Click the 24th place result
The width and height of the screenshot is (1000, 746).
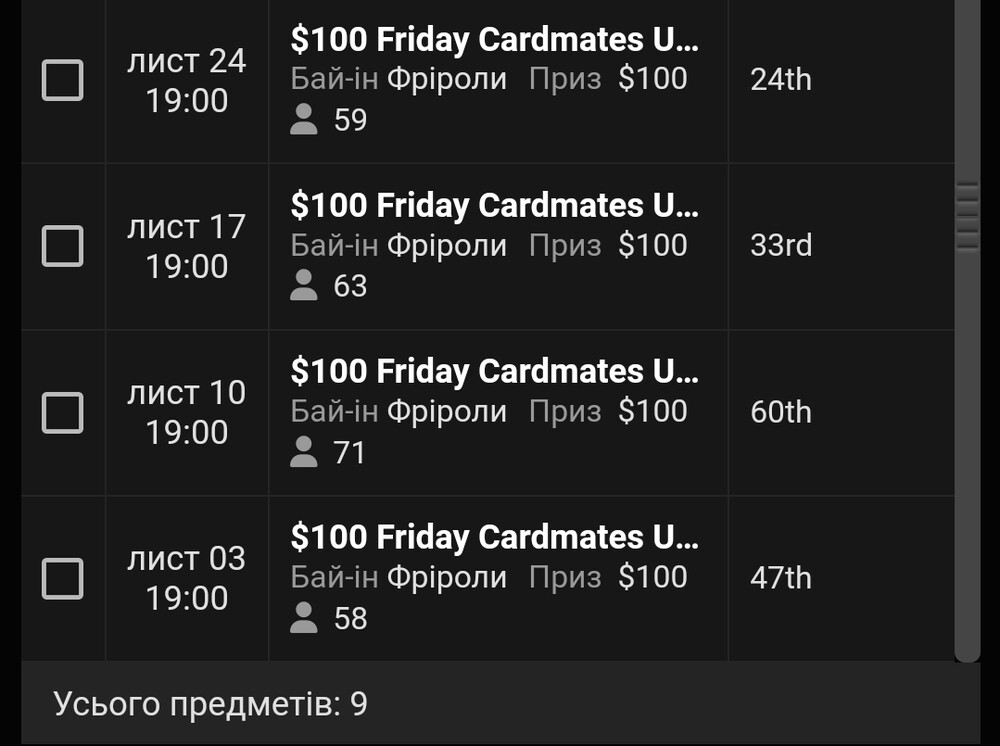pyautogui.click(x=781, y=80)
